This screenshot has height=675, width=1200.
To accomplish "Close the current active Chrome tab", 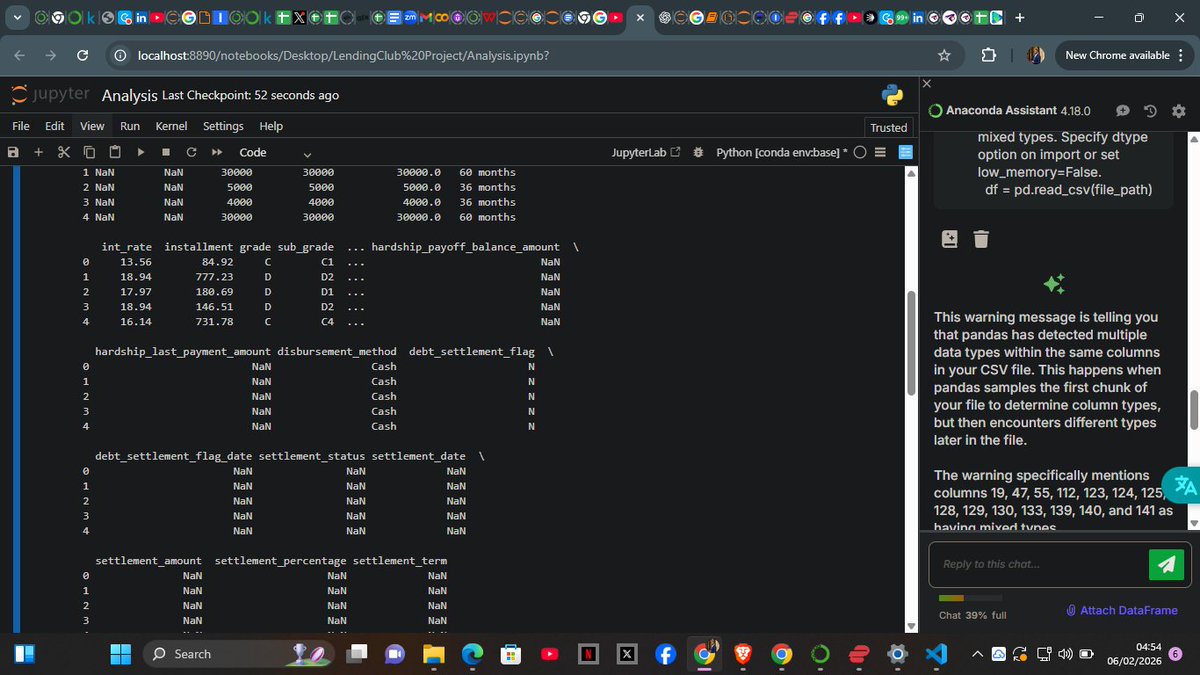I will click(639, 17).
